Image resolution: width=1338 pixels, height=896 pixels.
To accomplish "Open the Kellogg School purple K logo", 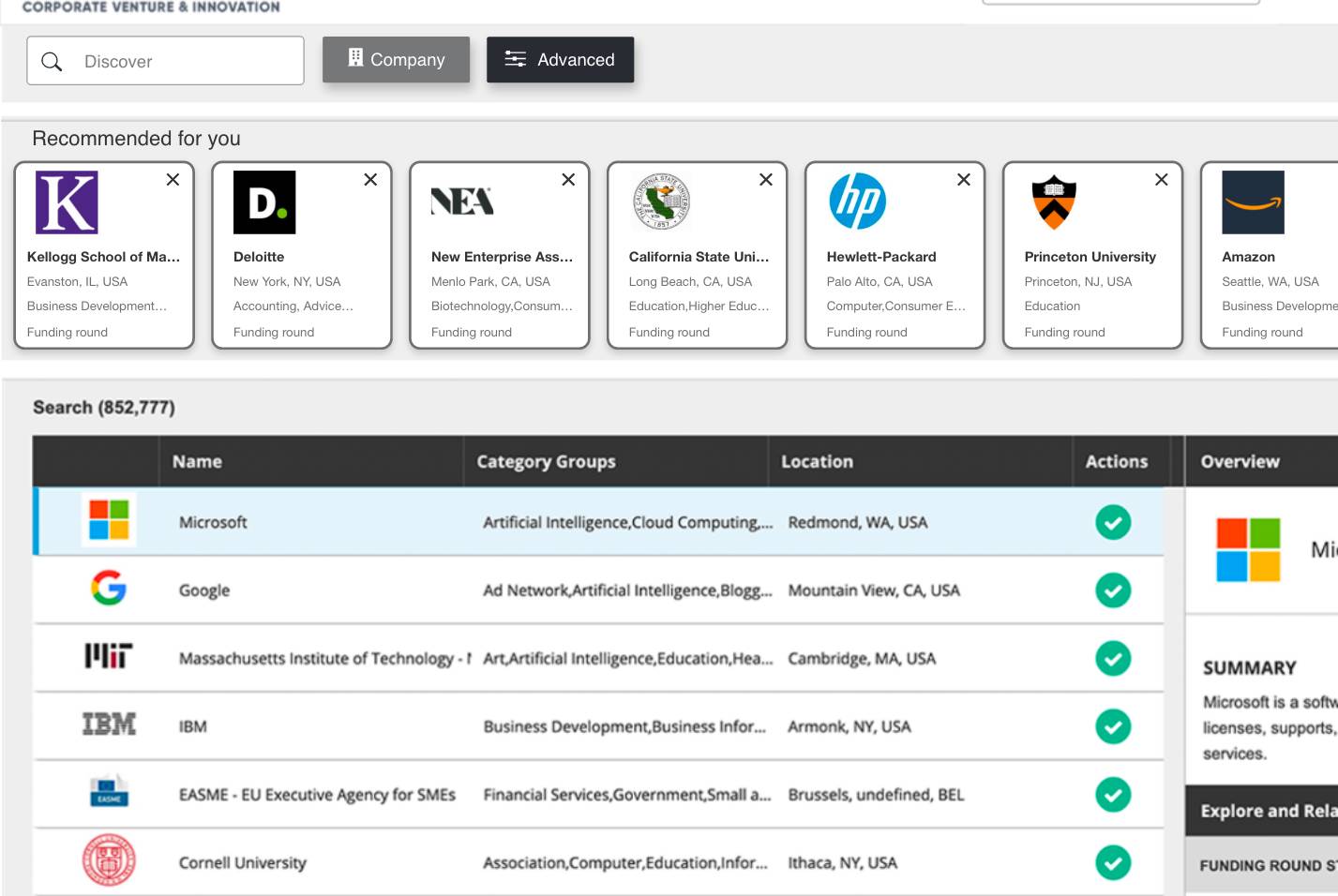I will (x=67, y=202).
